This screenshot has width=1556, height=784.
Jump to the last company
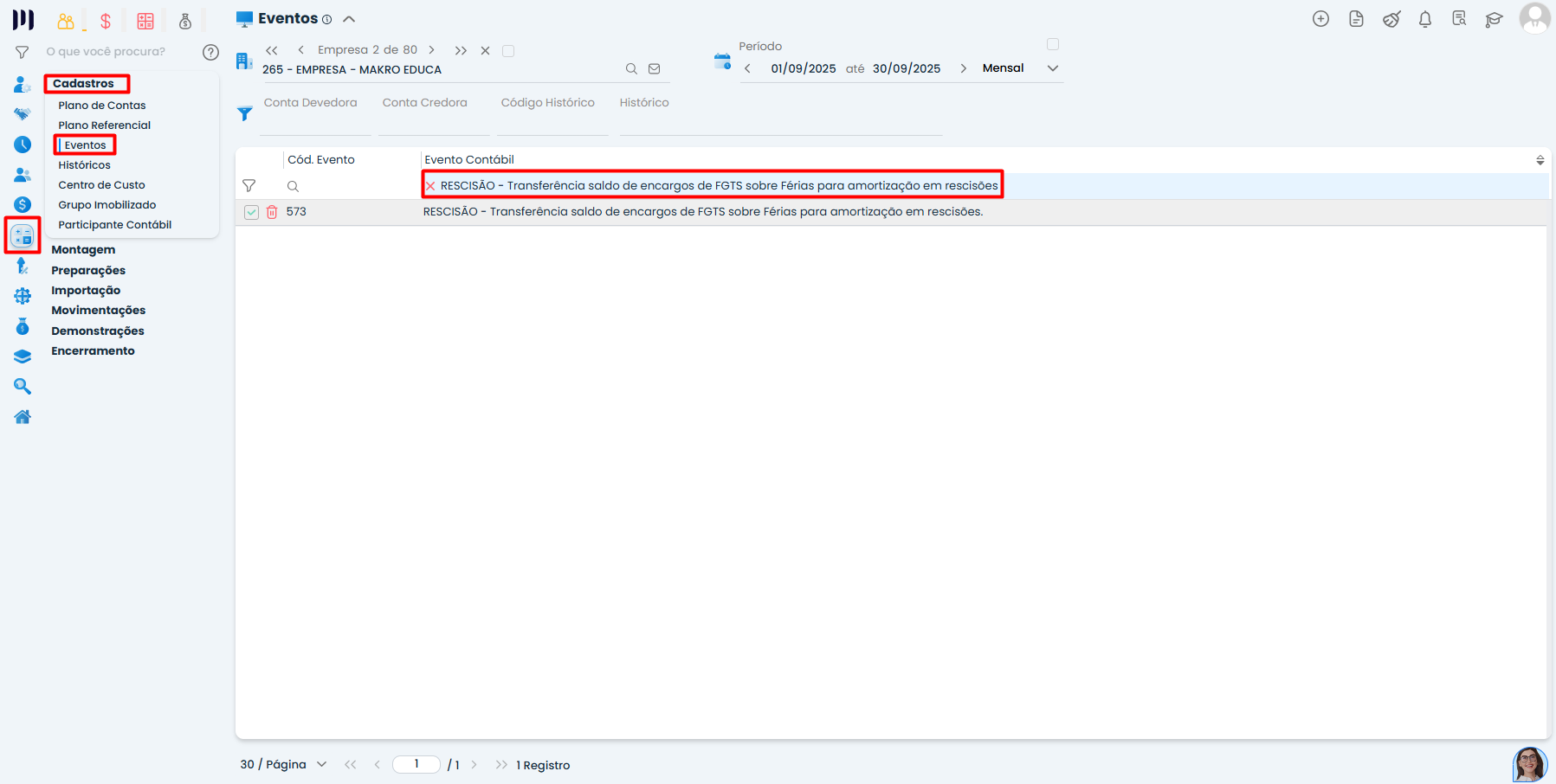click(x=461, y=50)
